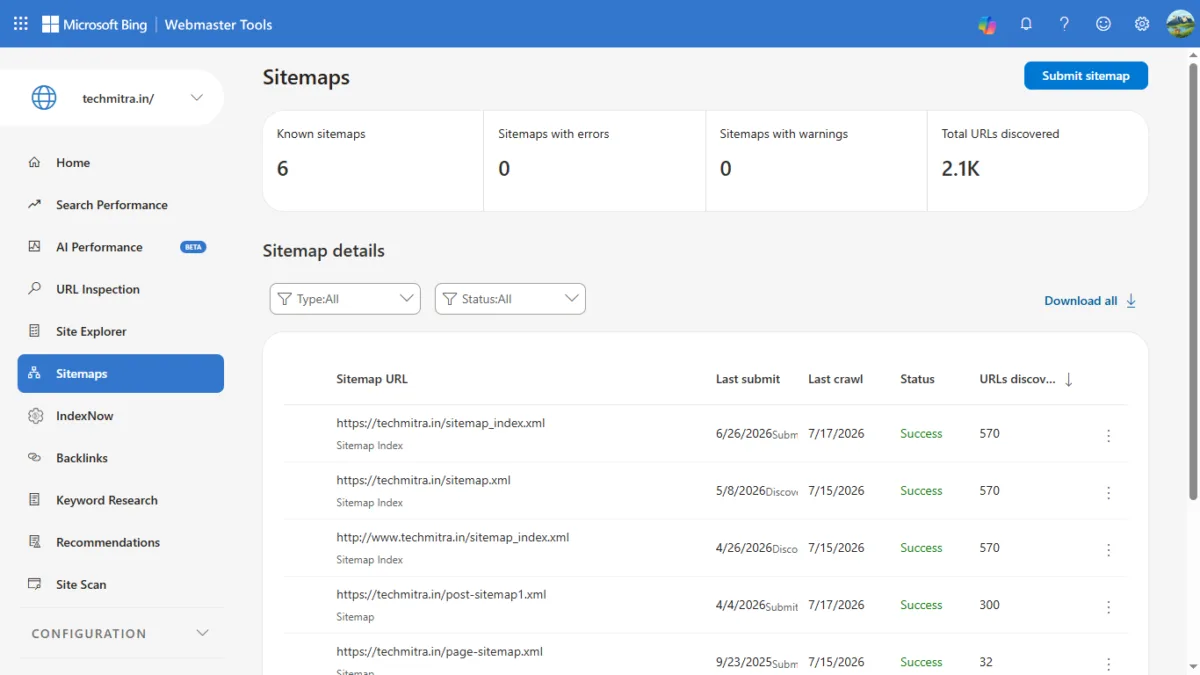This screenshot has height=675, width=1200.
Task: Click the Recommendations icon
Action: click(35, 542)
